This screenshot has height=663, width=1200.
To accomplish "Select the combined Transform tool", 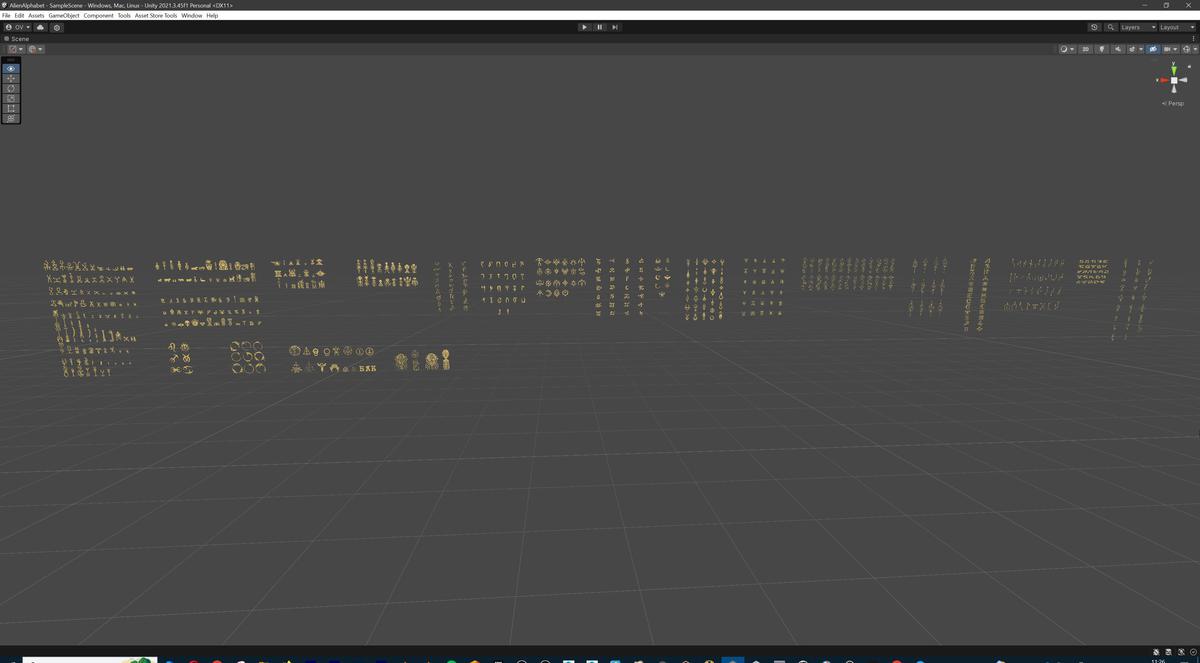I will tap(10, 118).
